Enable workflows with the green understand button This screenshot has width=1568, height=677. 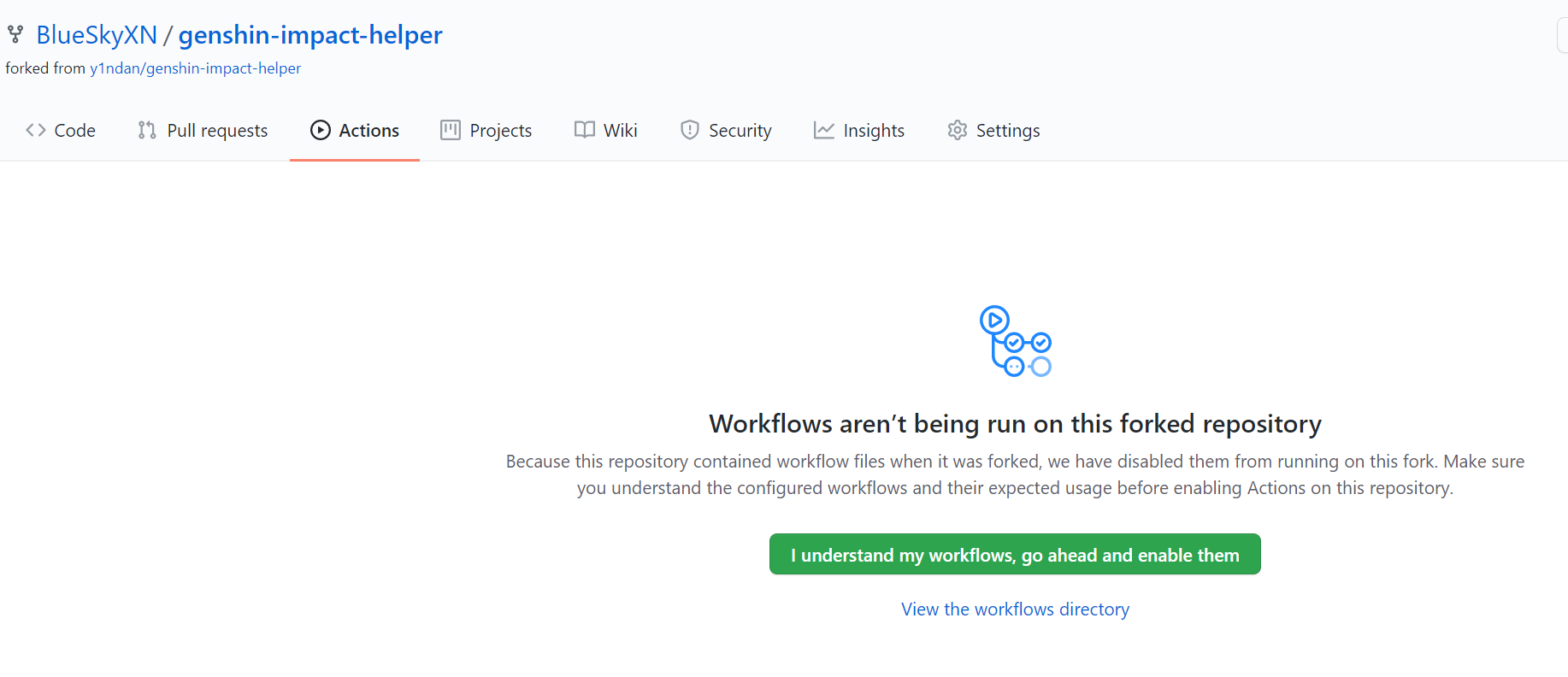(x=1015, y=554)
